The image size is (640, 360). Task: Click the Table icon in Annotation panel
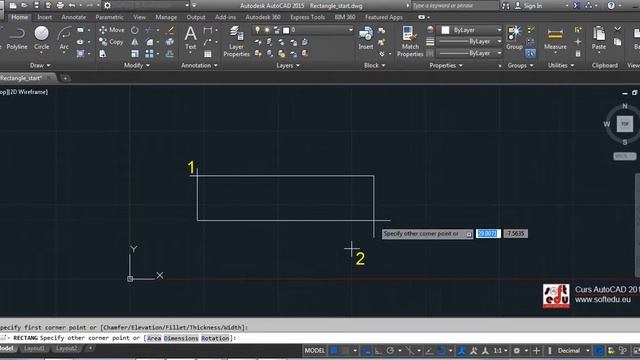(x=208, y=53)
